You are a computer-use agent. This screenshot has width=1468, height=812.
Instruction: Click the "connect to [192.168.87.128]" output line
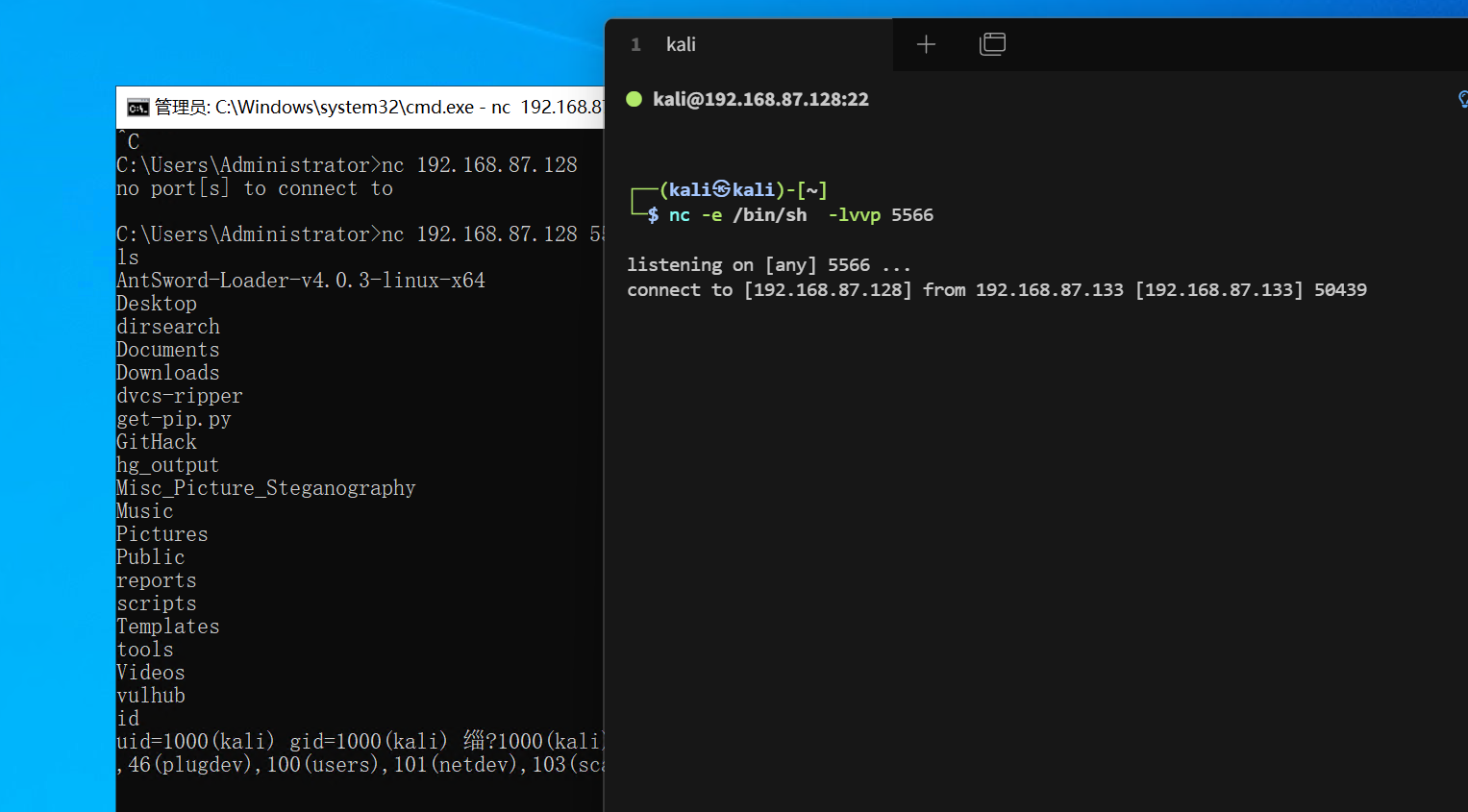997,290
